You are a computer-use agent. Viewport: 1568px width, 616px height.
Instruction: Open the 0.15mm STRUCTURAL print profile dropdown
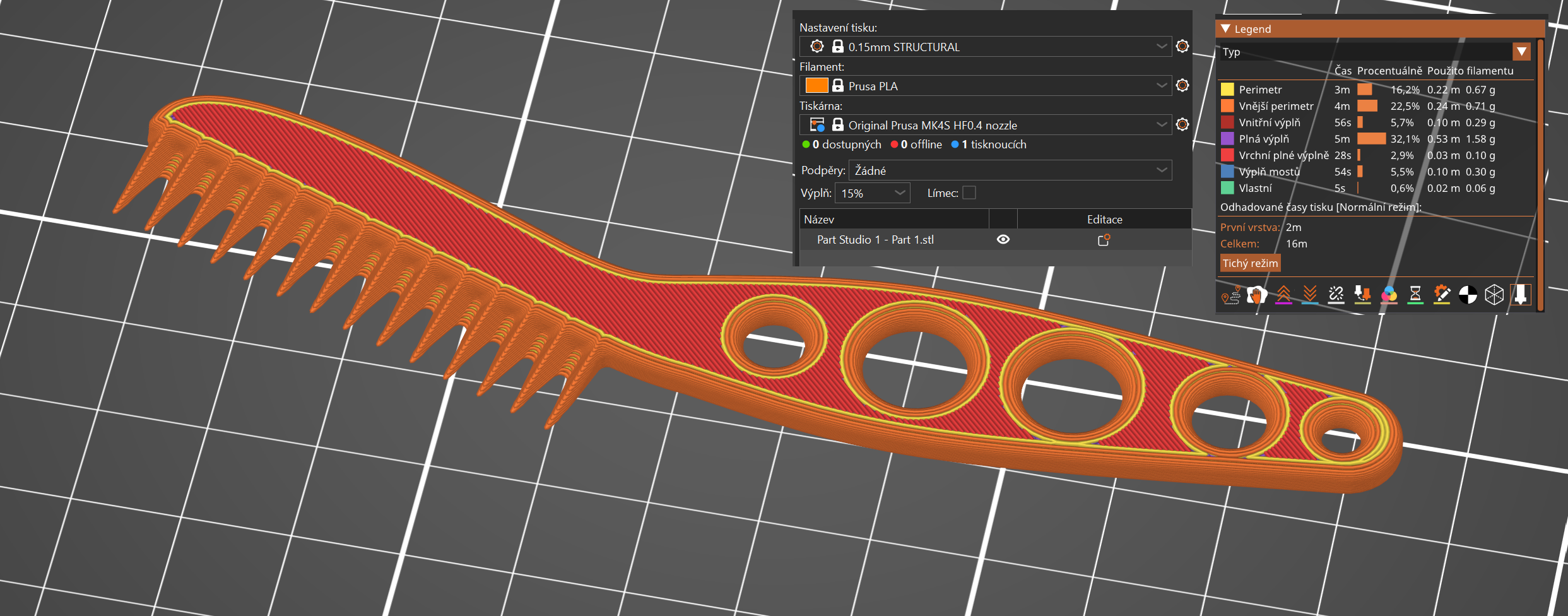986,47
